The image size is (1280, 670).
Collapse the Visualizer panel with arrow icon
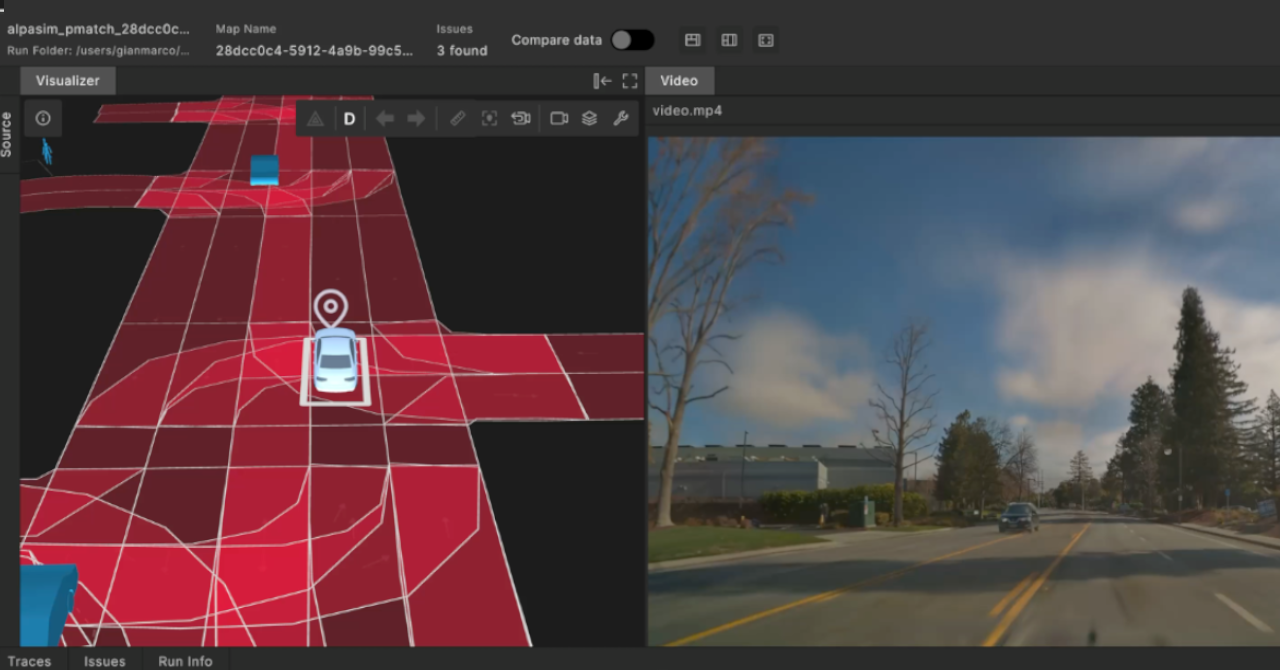tap(602, 81)
